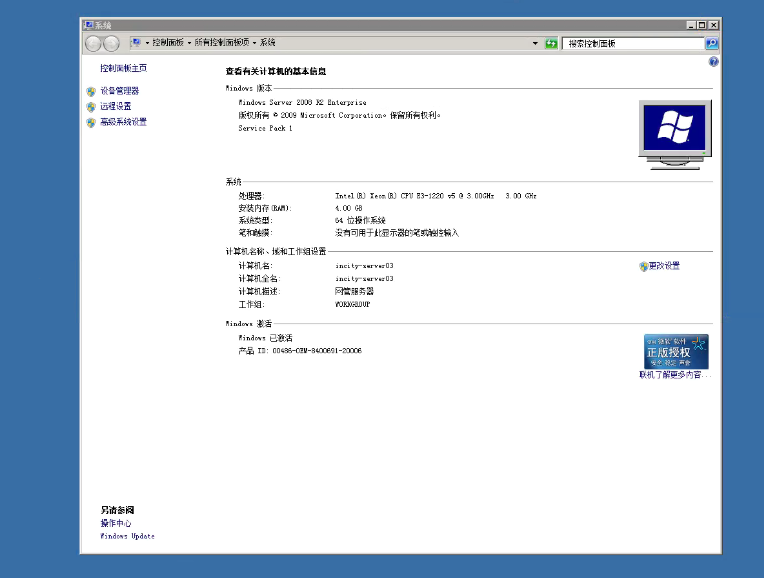
Task: Go forward with the Forward arrow button
Action: click(112, 44)
